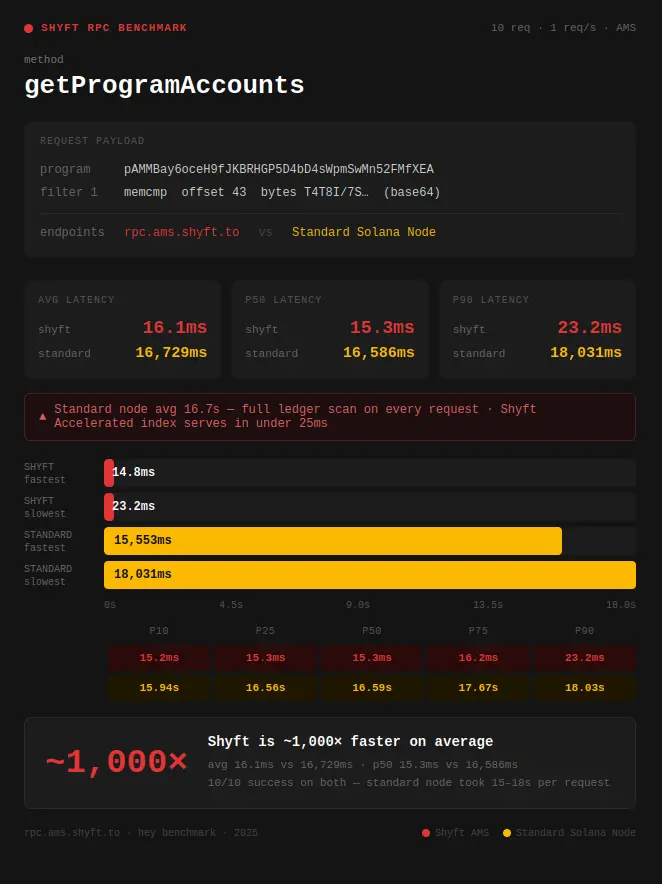The image size is (662, 884).
Task: Click the 16.59s P50 standard cell
Action: pyautogui.click(x=372, y=687)
